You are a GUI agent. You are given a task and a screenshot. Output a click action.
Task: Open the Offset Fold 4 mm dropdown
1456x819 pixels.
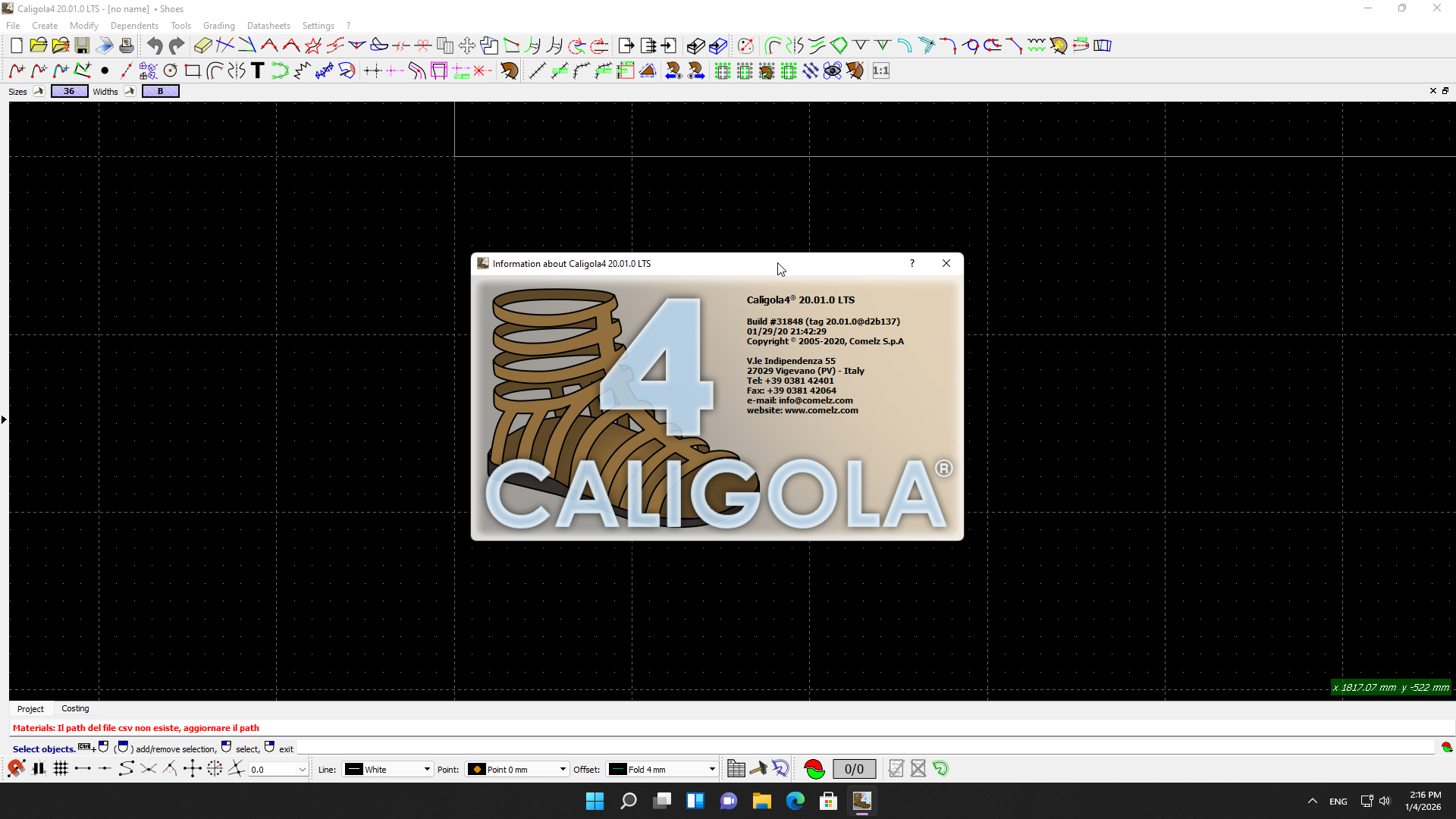click(662, 769)
